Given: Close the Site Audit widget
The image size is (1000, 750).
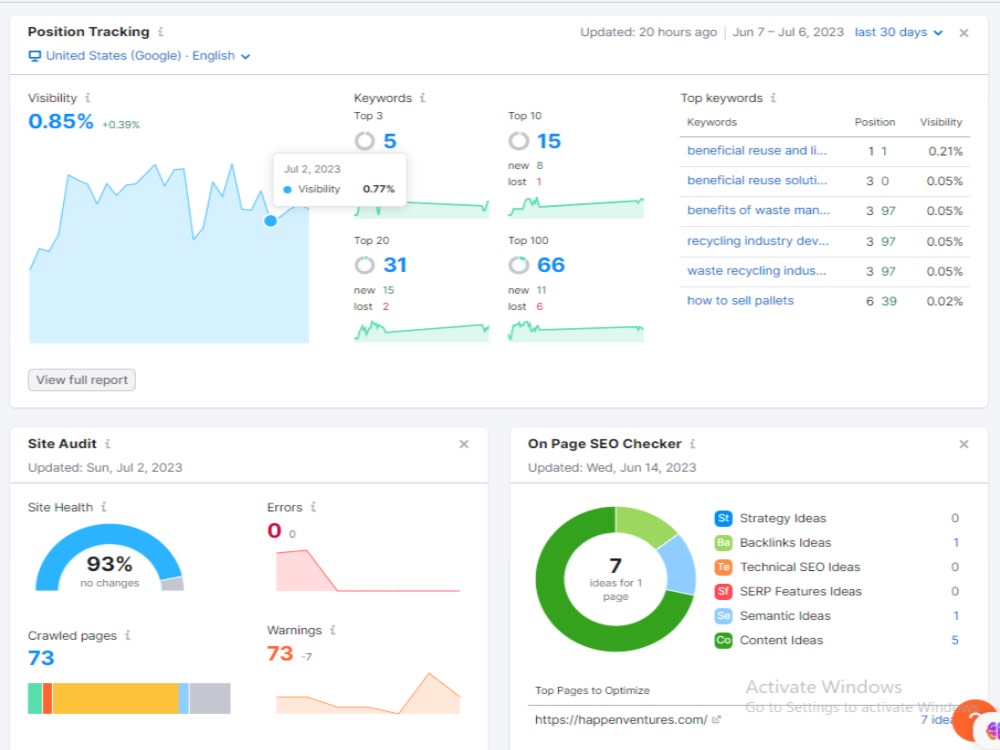Looking at the screenshot, I should coord(464,445).
